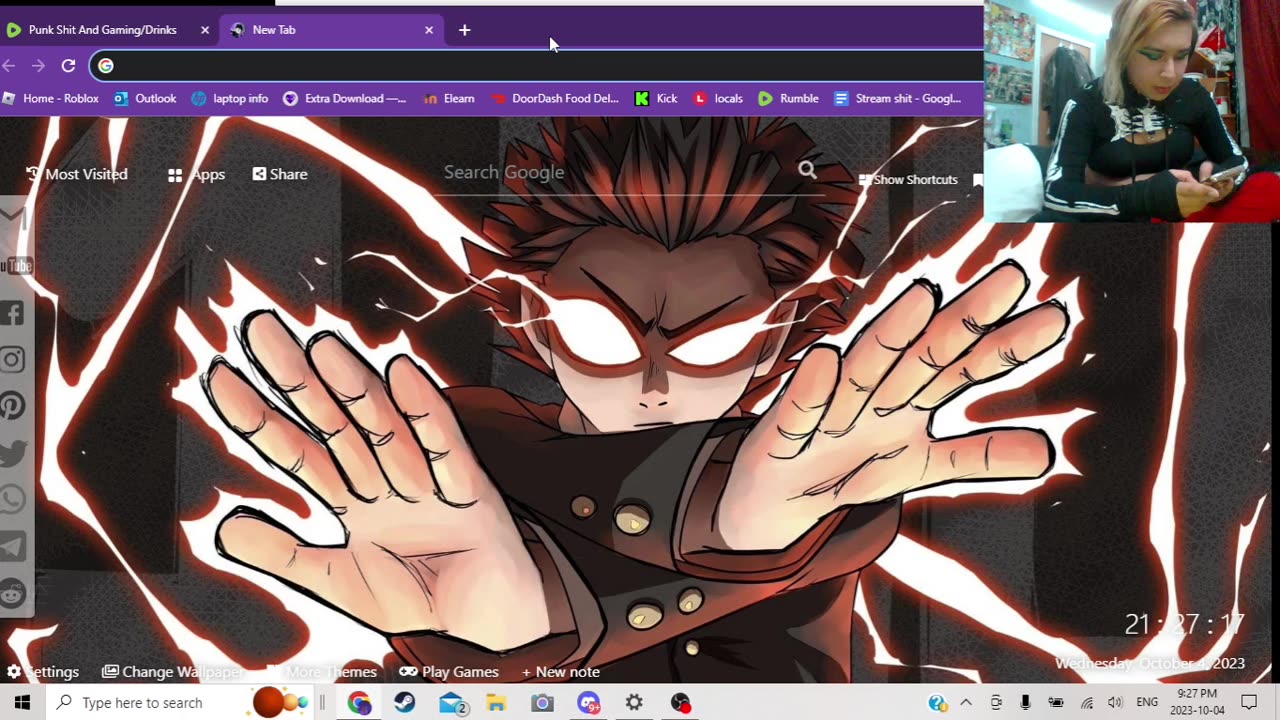Click Play Games
The width and height of the screenshot is (1280, 720).
(449, 672)
